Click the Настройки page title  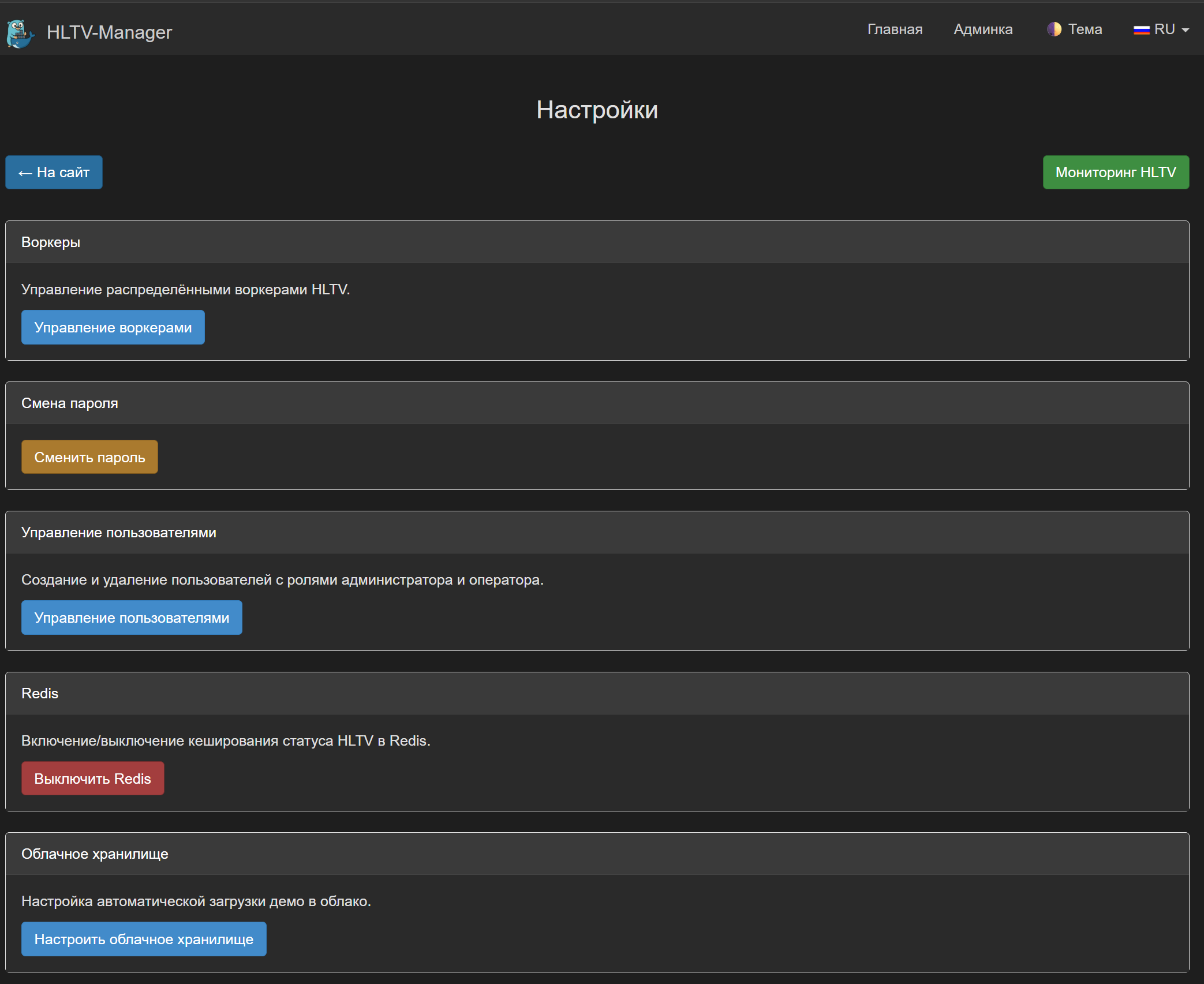click(x=597, y=110)
